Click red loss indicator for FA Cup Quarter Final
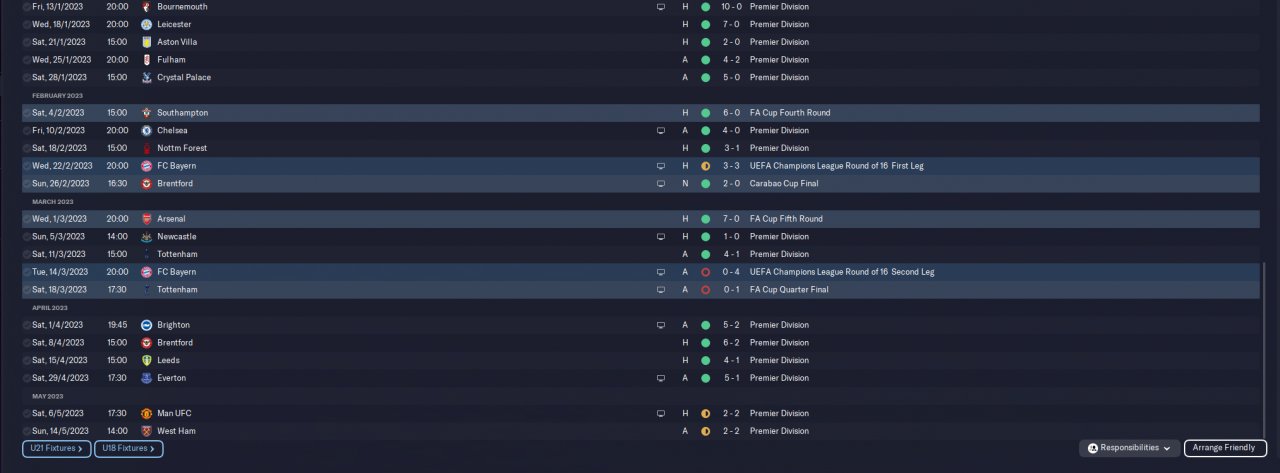The width and height of the screenshot is (1280, 473). coord(705,290)
